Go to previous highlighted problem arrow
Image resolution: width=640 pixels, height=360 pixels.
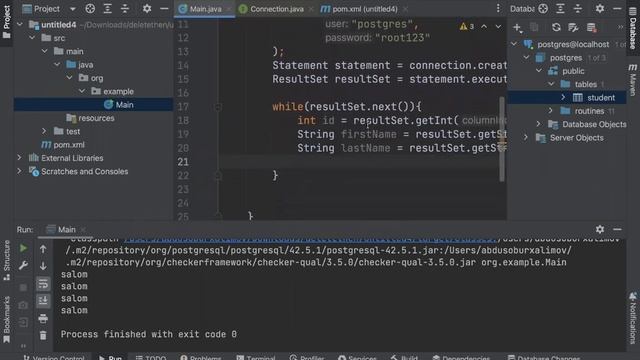coord(484,27)
